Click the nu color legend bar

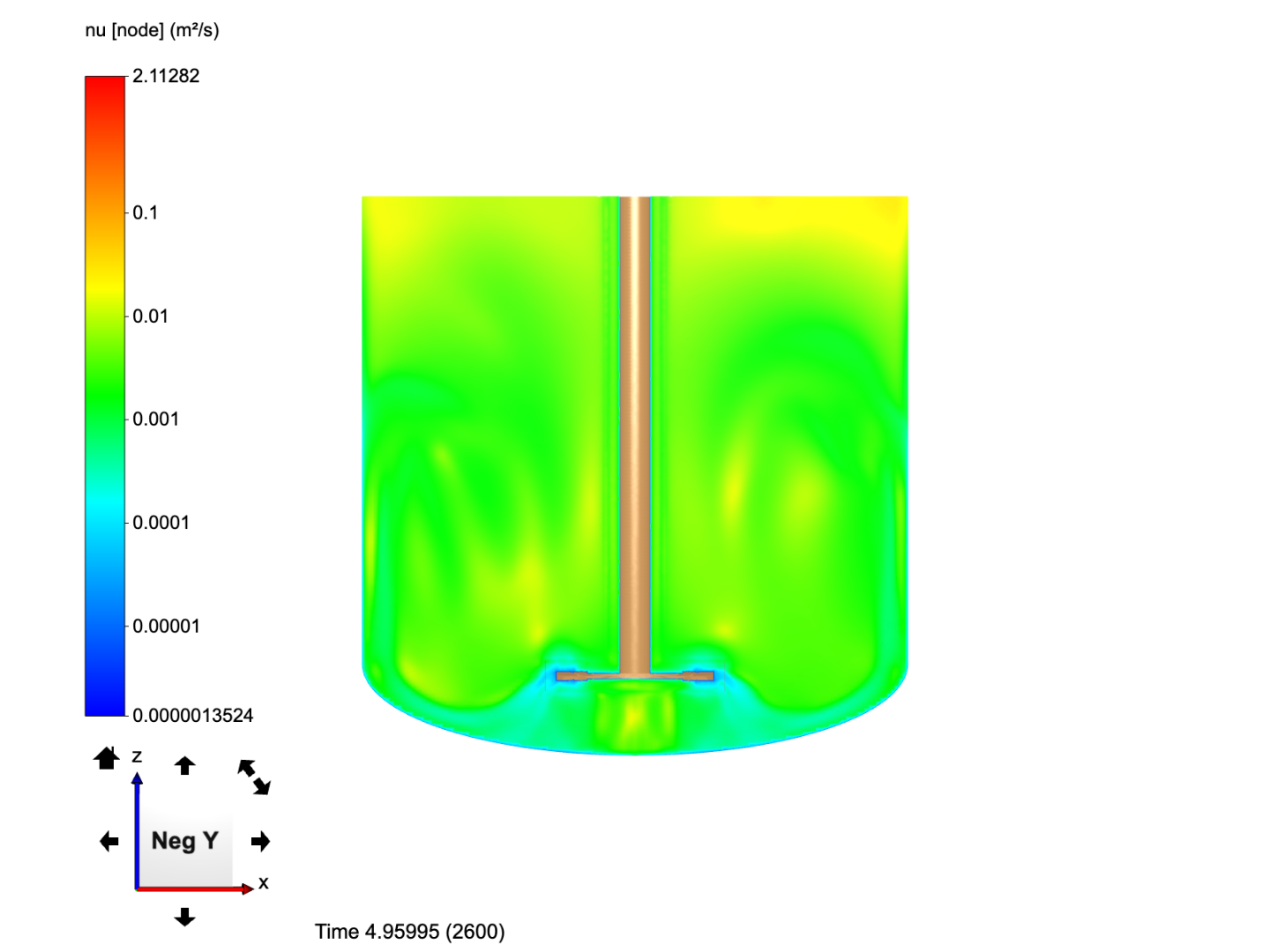point(105,396)
